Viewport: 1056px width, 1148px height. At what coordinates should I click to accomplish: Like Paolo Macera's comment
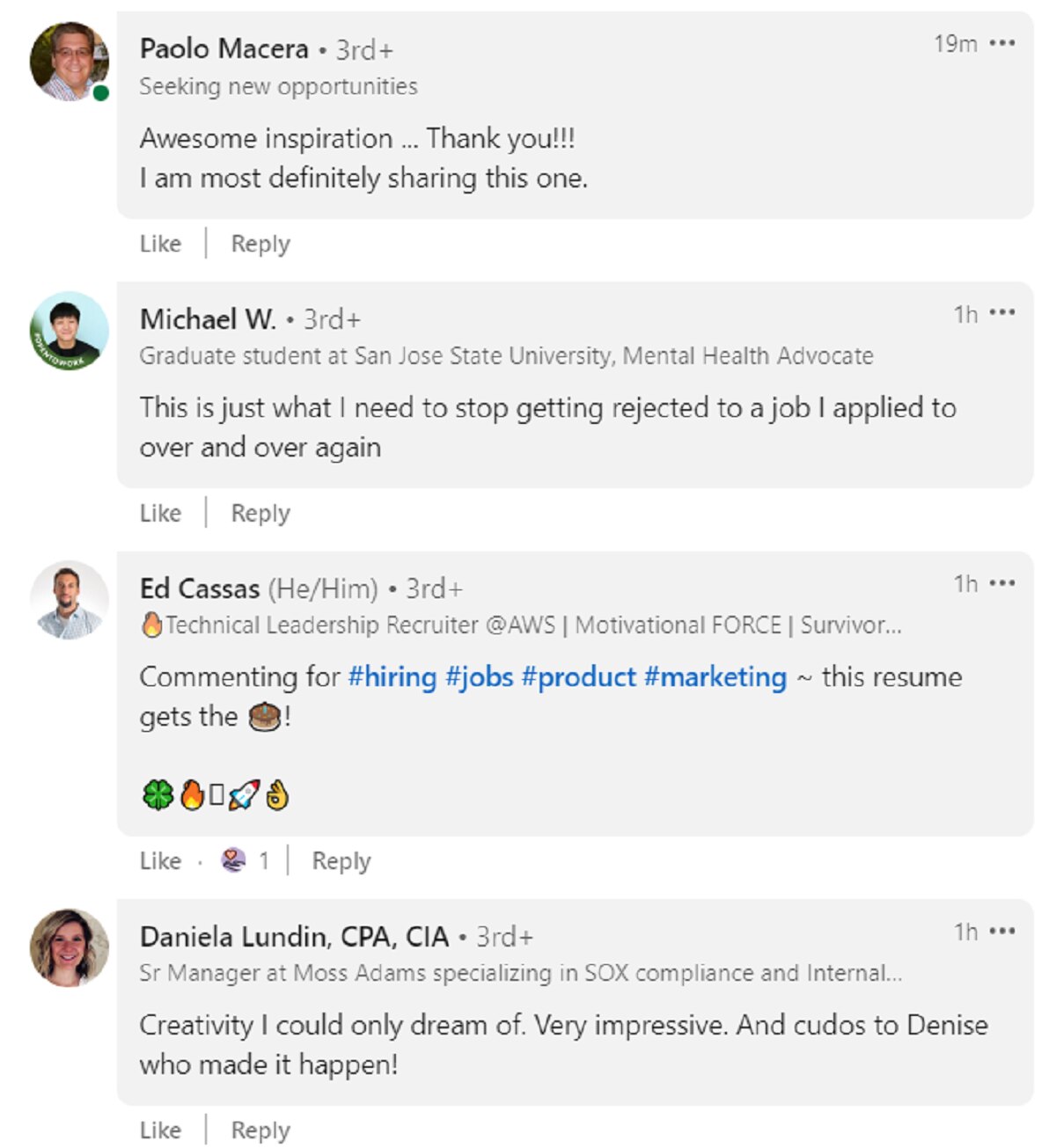[160, 244]
